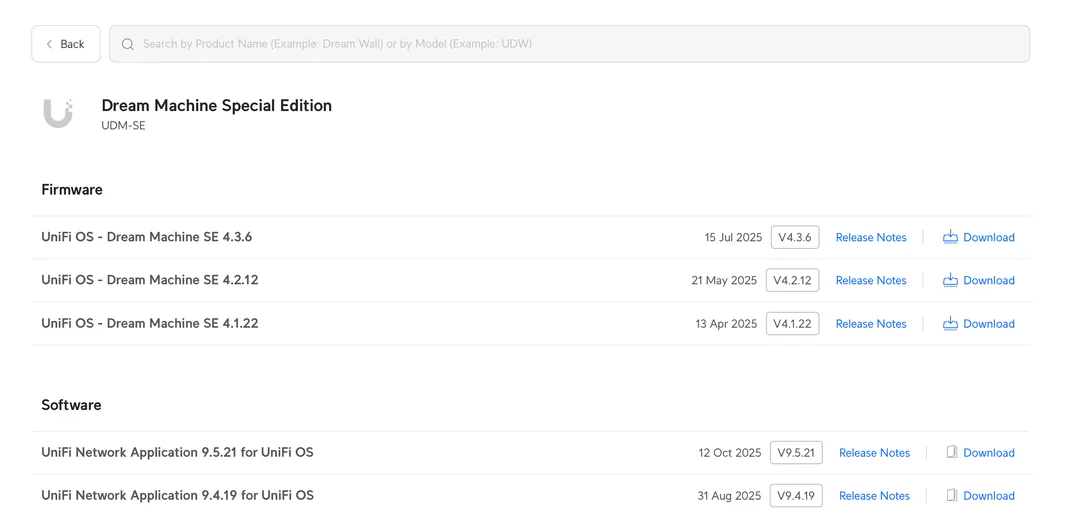1080x516 pixels.
Task: Click download icon for UniFi OS 4.1.22
Action: (950, 324)
